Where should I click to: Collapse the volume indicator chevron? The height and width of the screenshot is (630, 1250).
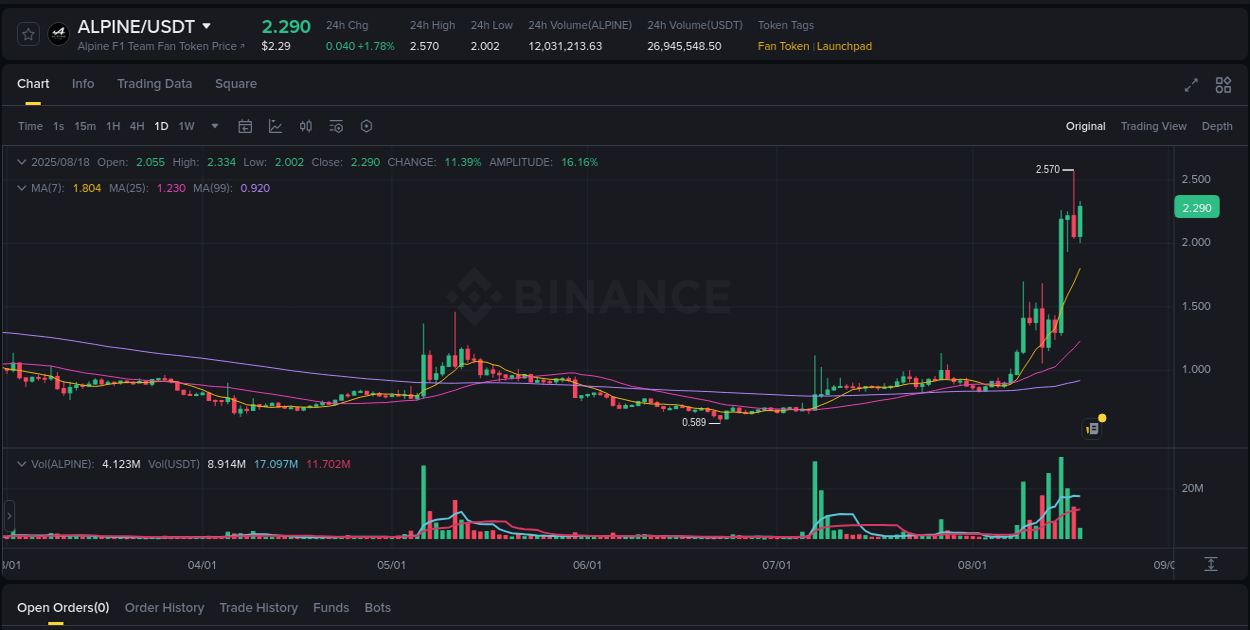point(22,463)
